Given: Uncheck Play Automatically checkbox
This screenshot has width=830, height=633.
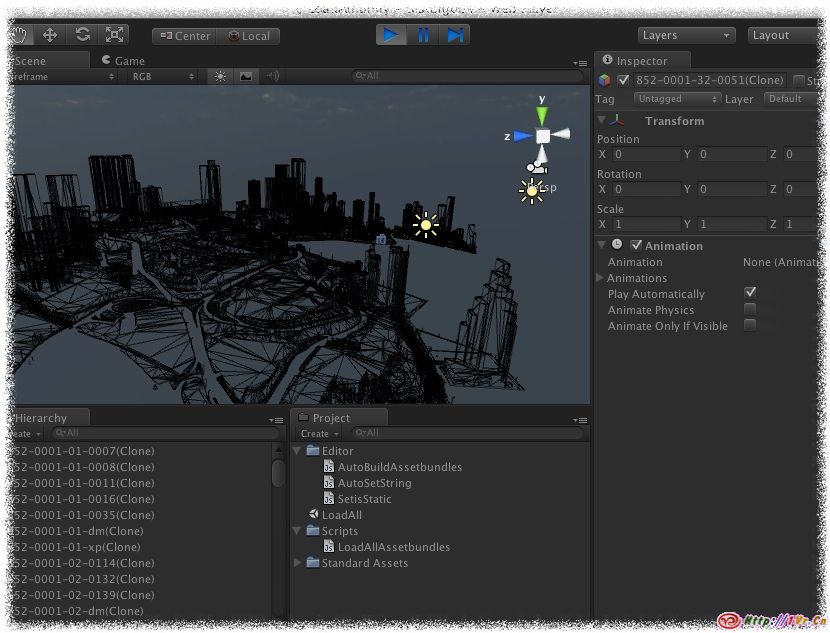Looking at the screenshot, I should (x=750, y=294).
